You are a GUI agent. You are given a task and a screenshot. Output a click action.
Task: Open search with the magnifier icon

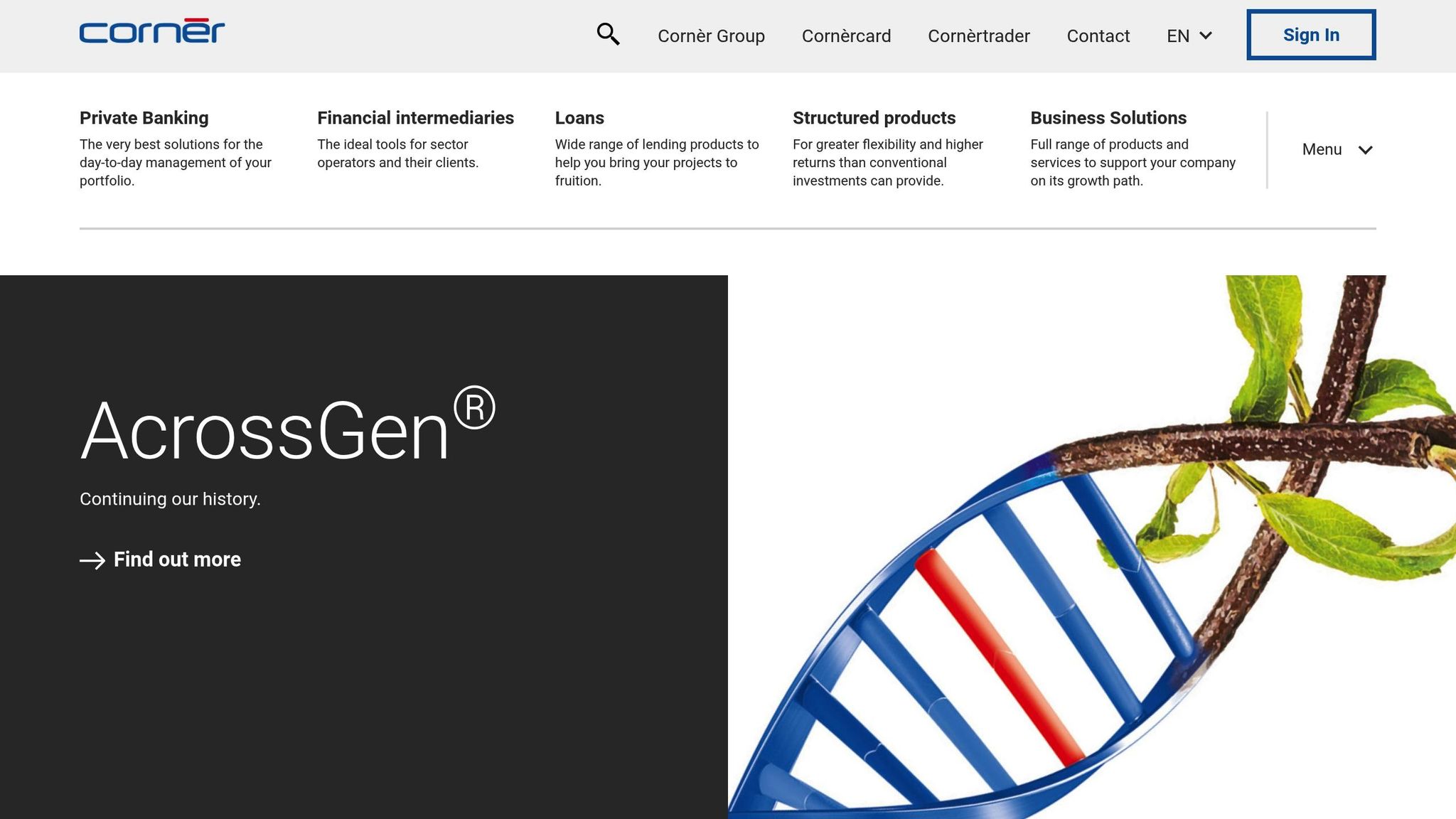tap(608, 34)
